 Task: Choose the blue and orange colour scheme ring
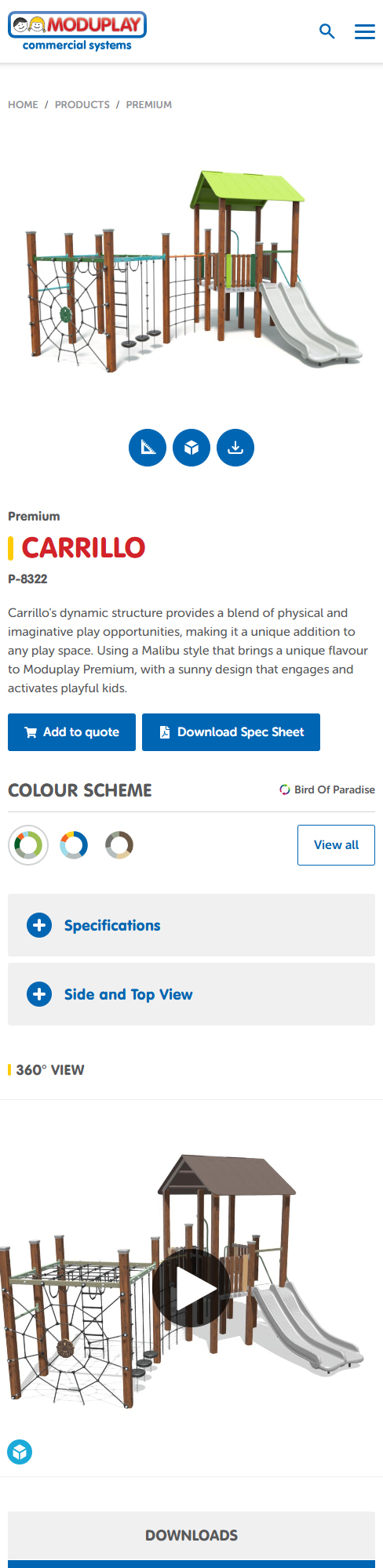74,845
